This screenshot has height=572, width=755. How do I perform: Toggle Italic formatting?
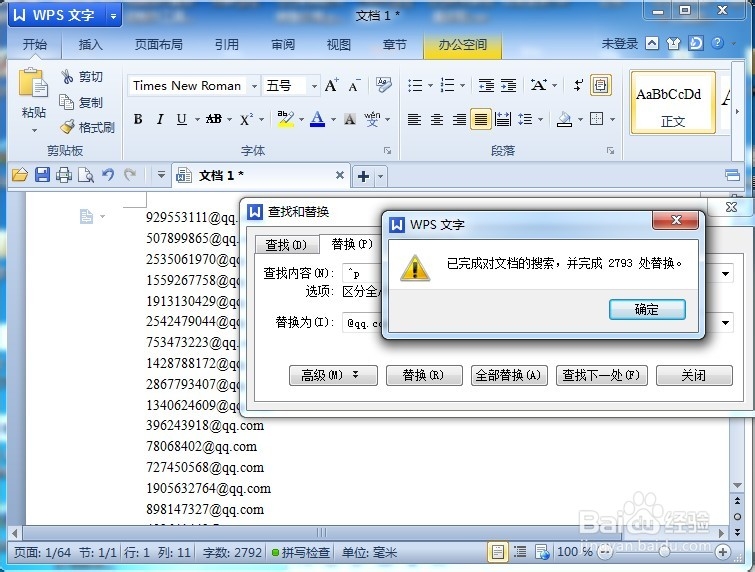coord(160,119)
